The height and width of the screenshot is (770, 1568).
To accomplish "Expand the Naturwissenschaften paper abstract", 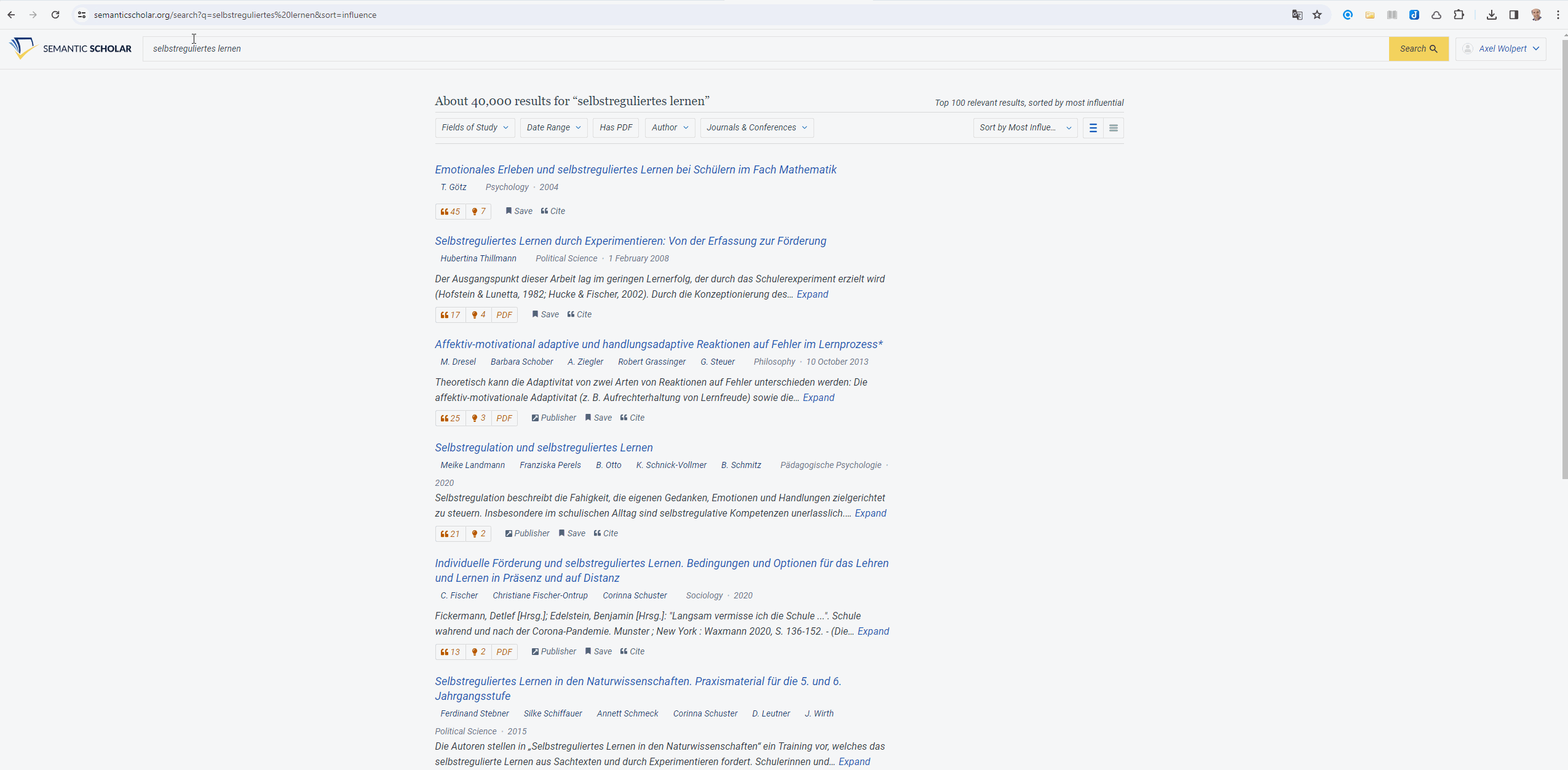I will [x=854, y=761].
